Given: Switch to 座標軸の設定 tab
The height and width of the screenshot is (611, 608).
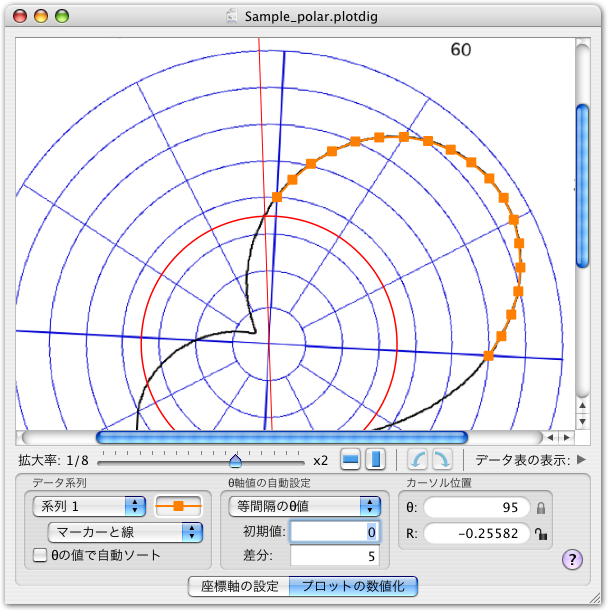Looking at the screenshot, I should coord(239,586).
